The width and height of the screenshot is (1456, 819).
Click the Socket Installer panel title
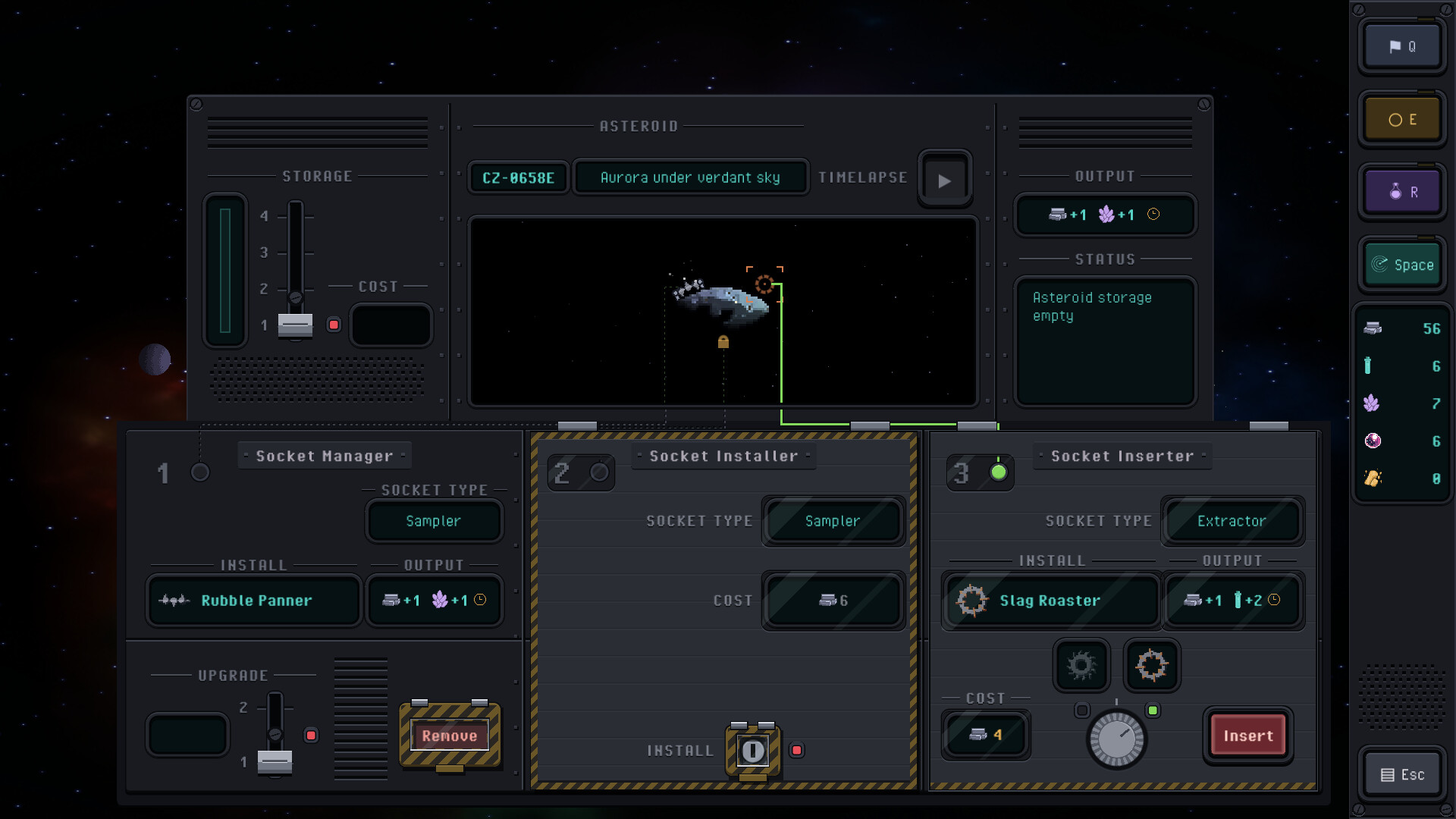tap(723, 456)
